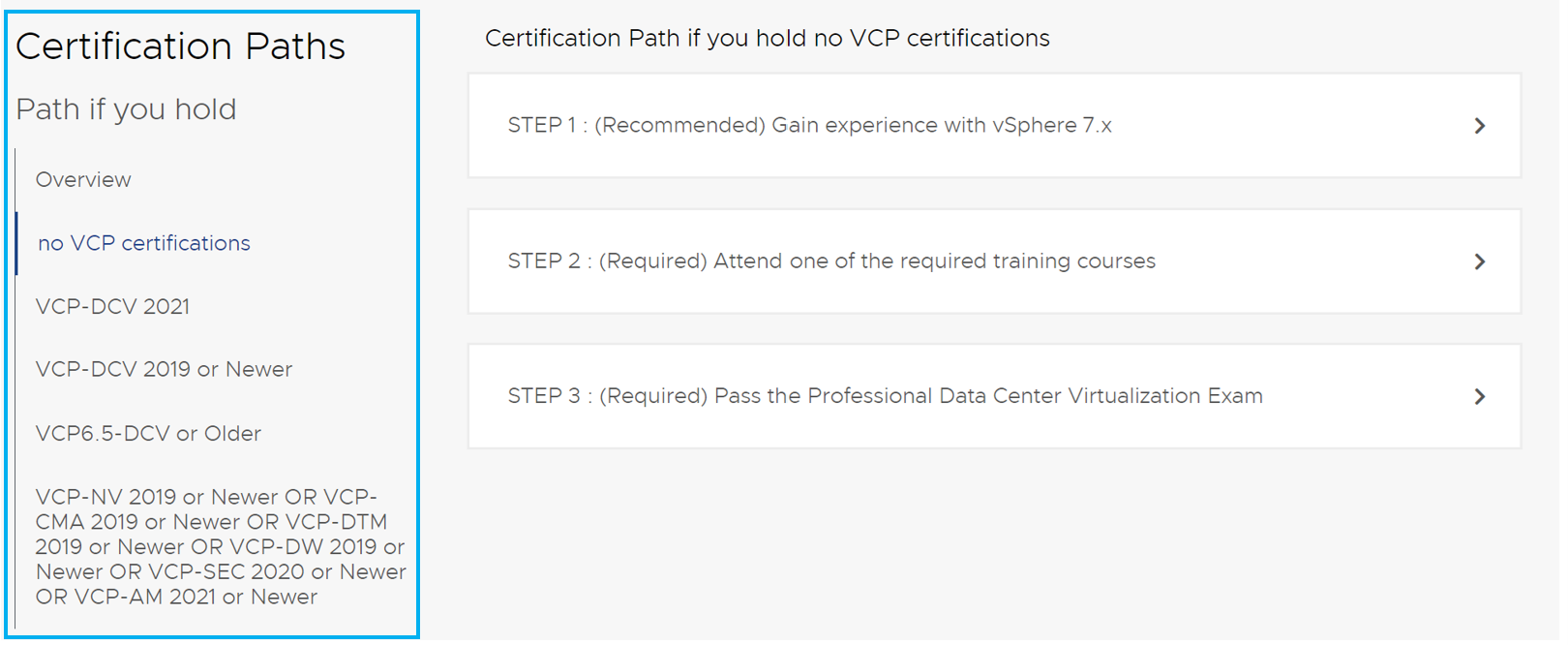Click the chevron arrow on STEP 3
The height and width of the screenshot is (645, 1568).
[x=1479, y=396]
